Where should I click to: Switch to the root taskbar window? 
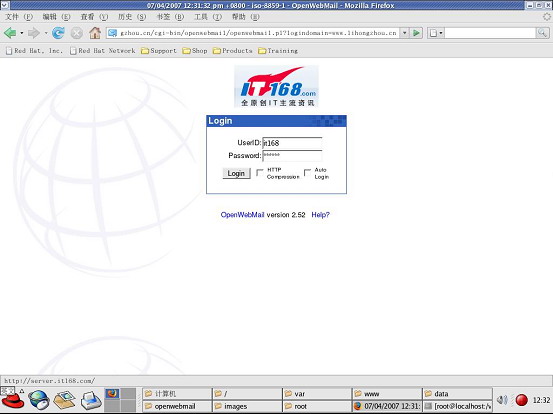click(x=317, y=406)
